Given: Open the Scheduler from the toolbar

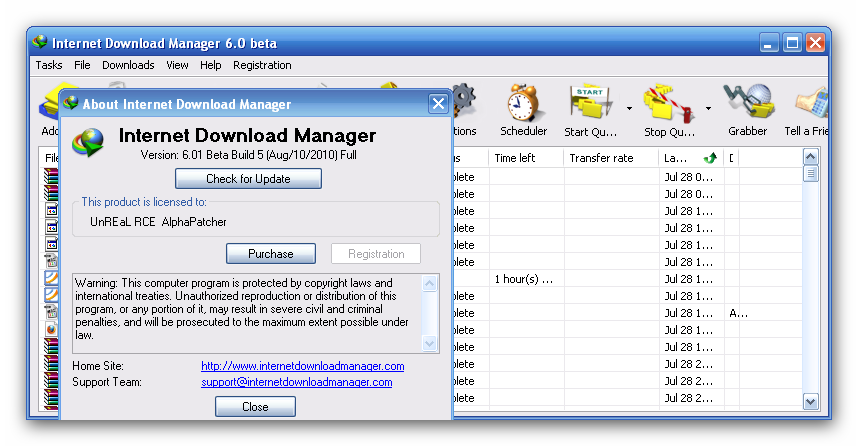Looking at the screenshot, I should pyautogui.click(x=523, y=106).
